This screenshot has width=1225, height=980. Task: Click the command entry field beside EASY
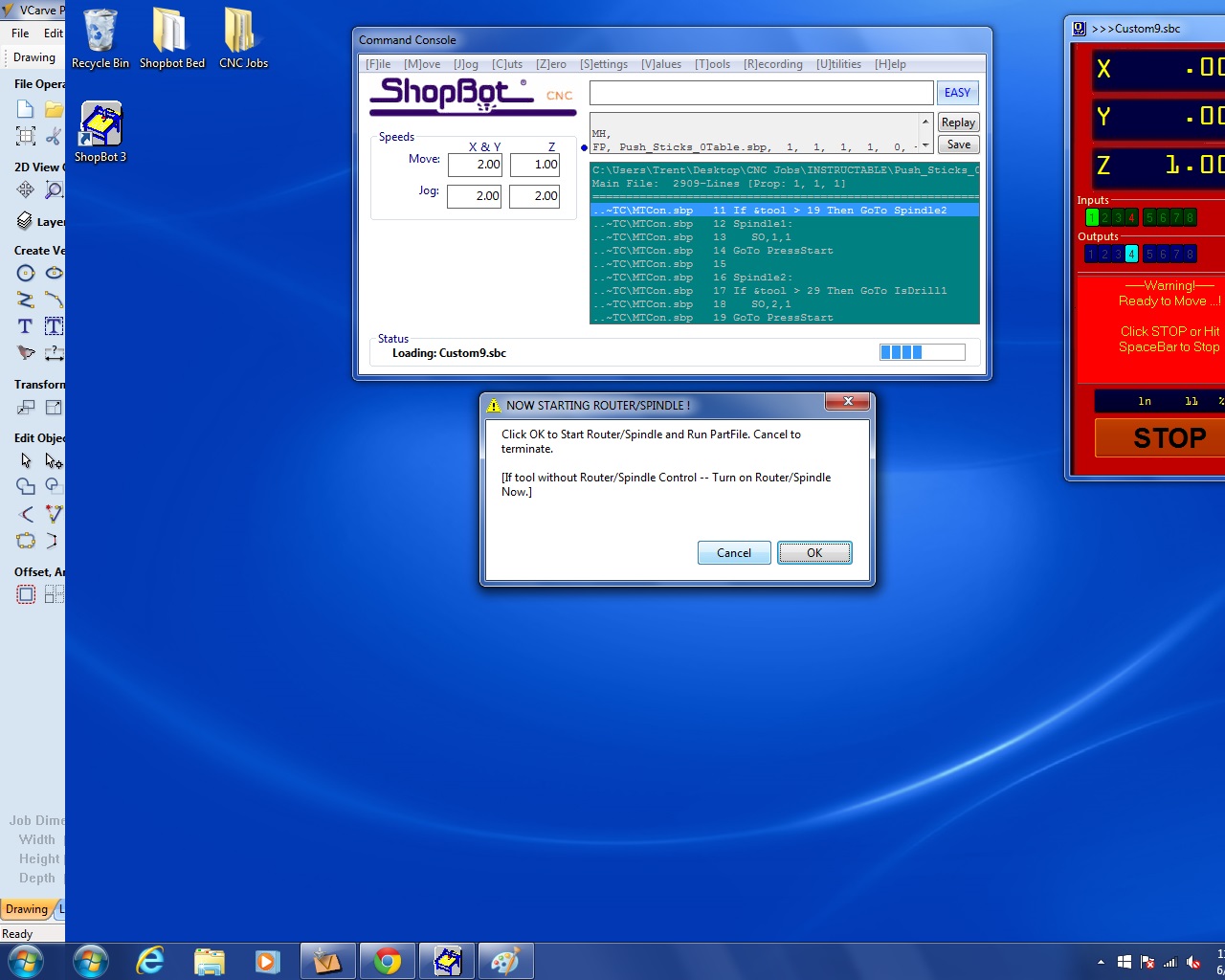click(x=761, y=93)
